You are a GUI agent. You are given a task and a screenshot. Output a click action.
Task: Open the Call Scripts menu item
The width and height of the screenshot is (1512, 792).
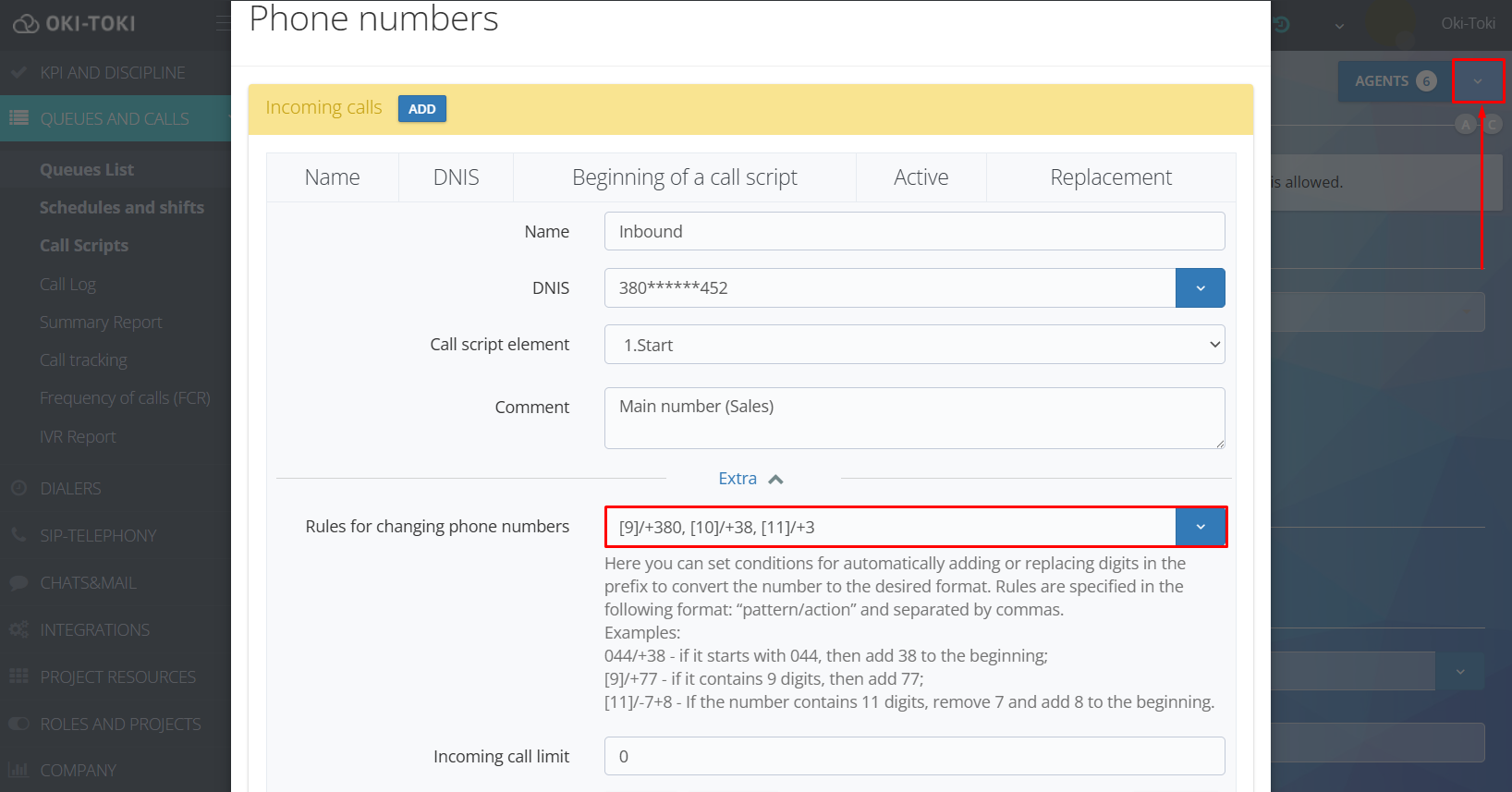click(x=84, y=246)
